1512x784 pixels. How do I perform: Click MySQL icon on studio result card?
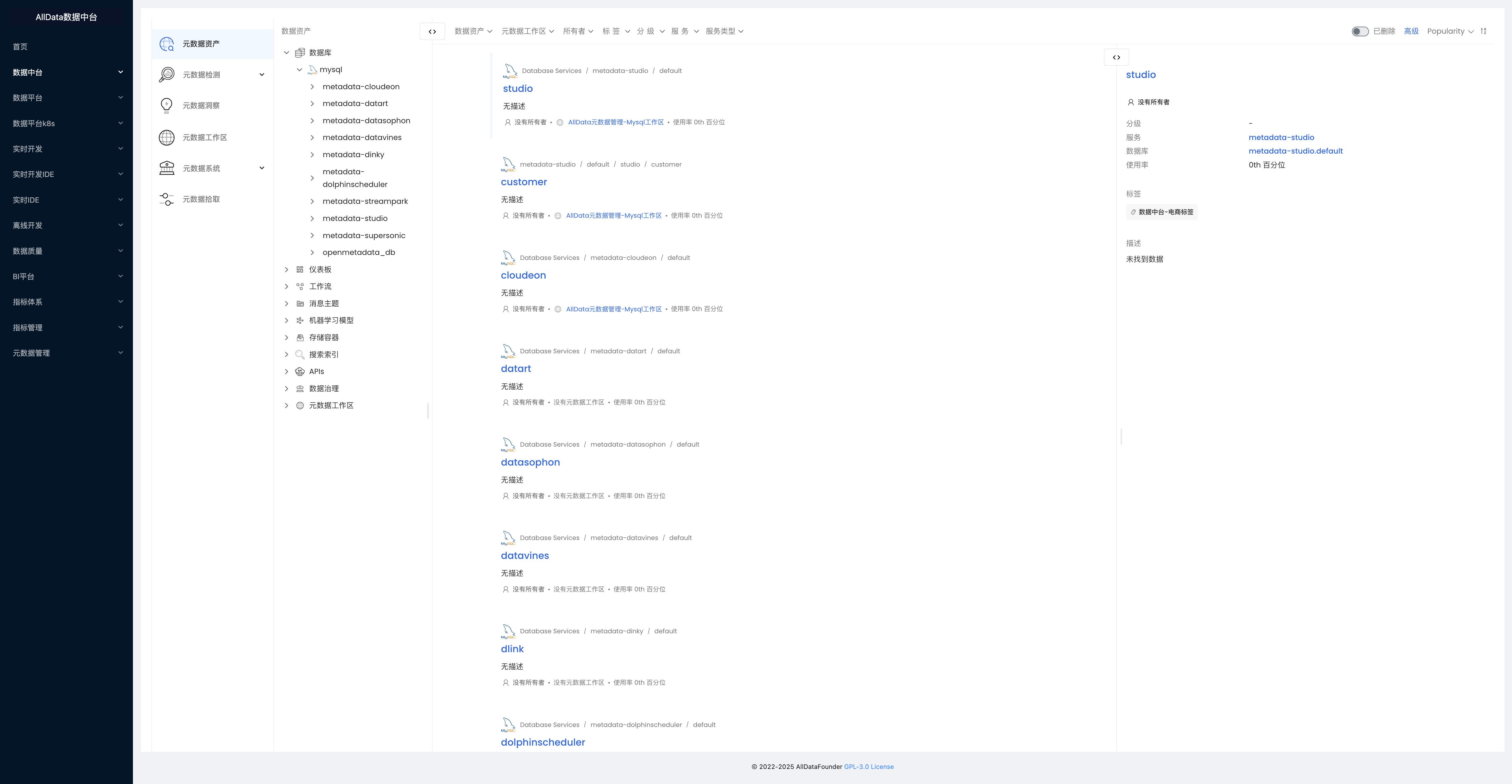(x=510, y=71)
